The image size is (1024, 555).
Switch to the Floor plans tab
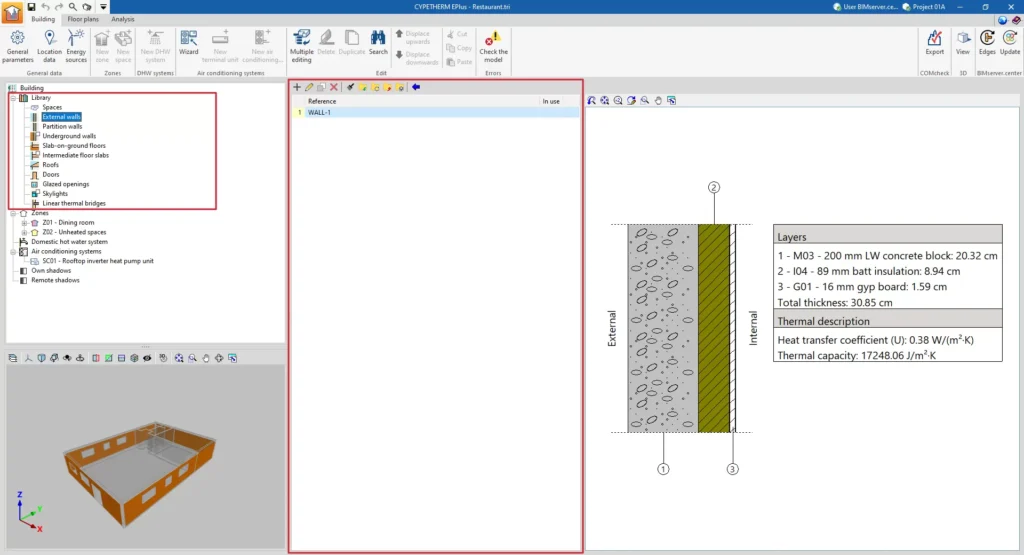(x=82, y=19)
